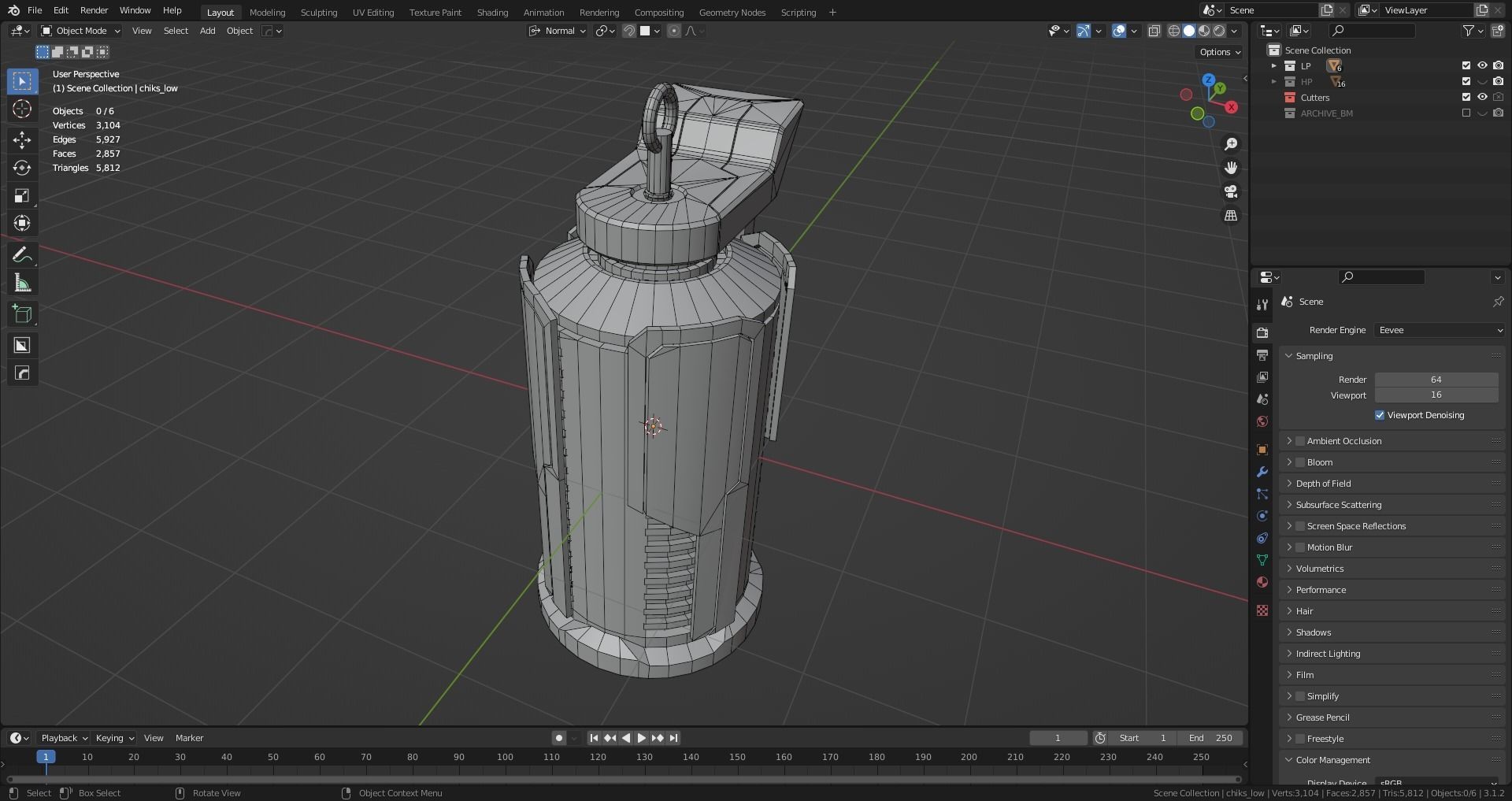Activate the Transform tool

click(x=22, y=223)
